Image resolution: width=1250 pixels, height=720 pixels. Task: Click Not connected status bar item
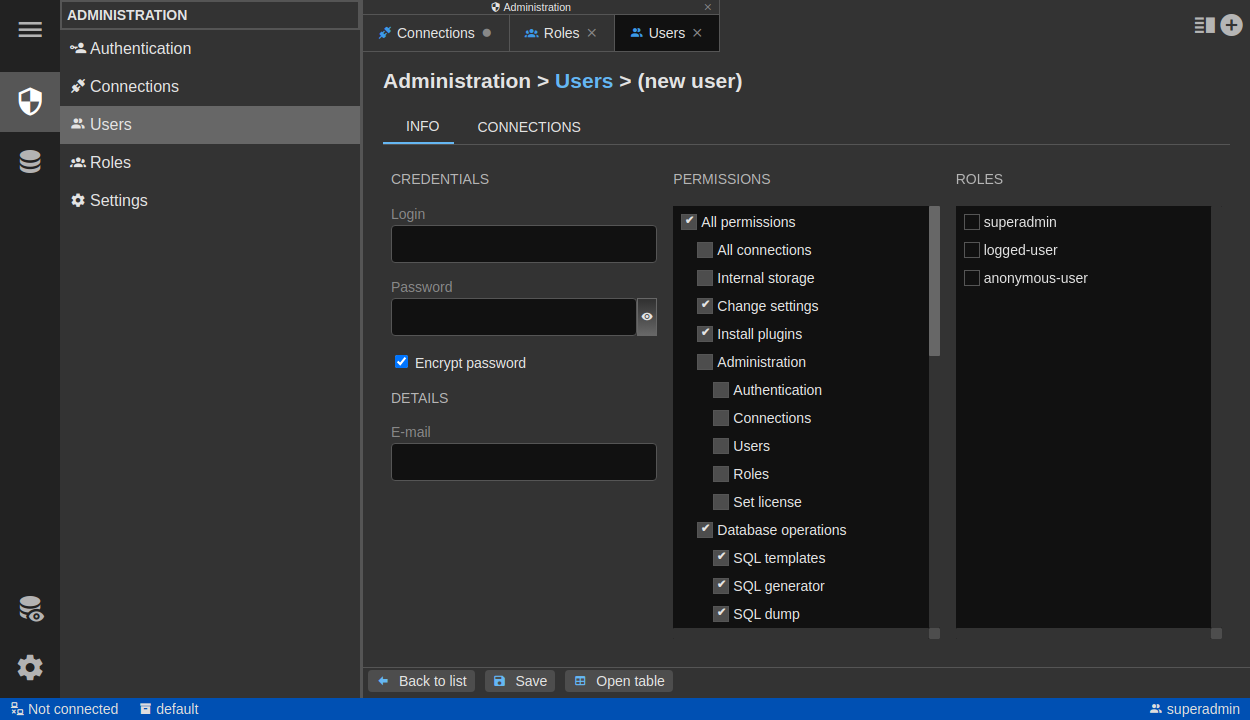tap(64, 709)
